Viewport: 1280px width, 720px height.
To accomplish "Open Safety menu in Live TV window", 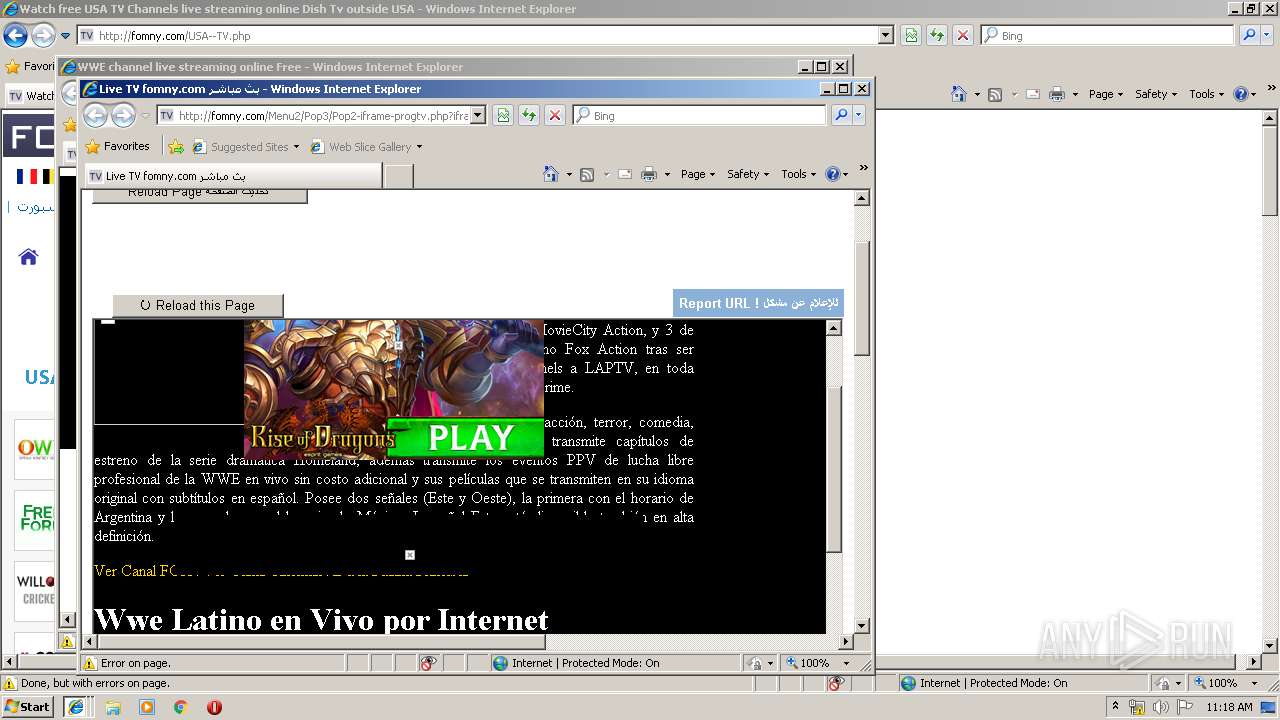I will pyautogui.click(x=748, y=174).
